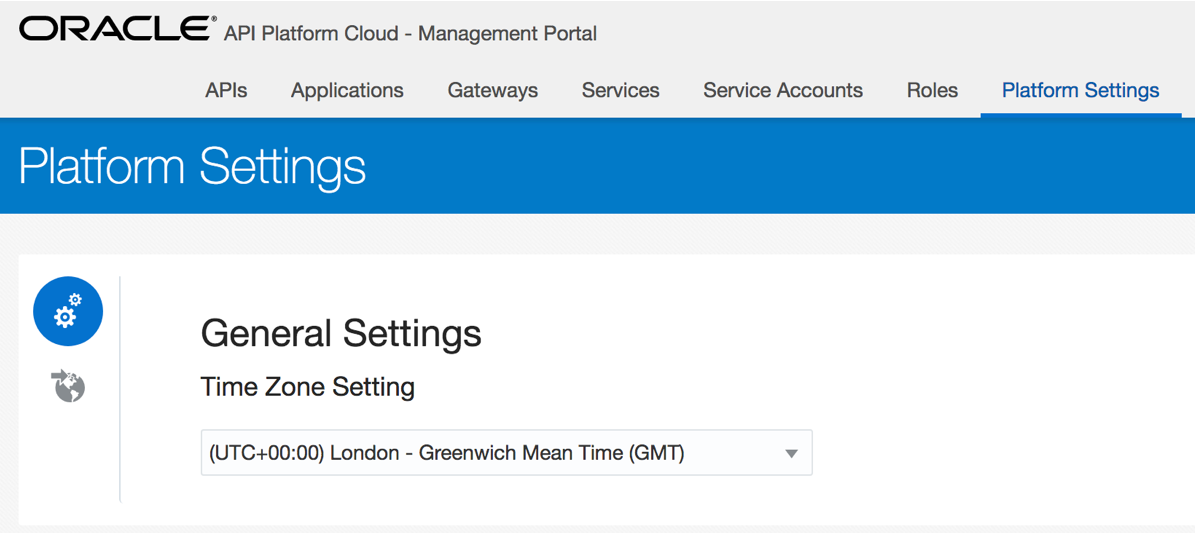Select the Platform Settings tab
This screenshot has height=533, width=1195.
point(1080,91)
